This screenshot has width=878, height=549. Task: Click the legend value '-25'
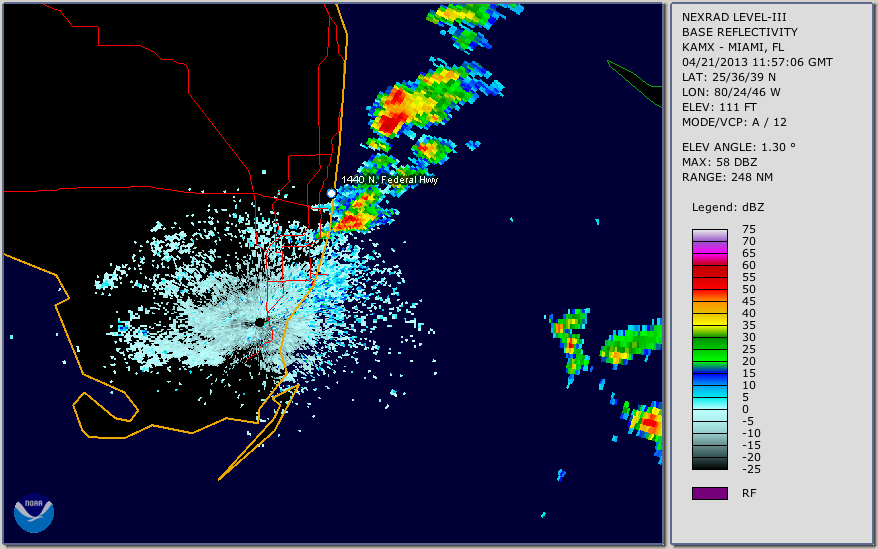(x=751, y=469)
